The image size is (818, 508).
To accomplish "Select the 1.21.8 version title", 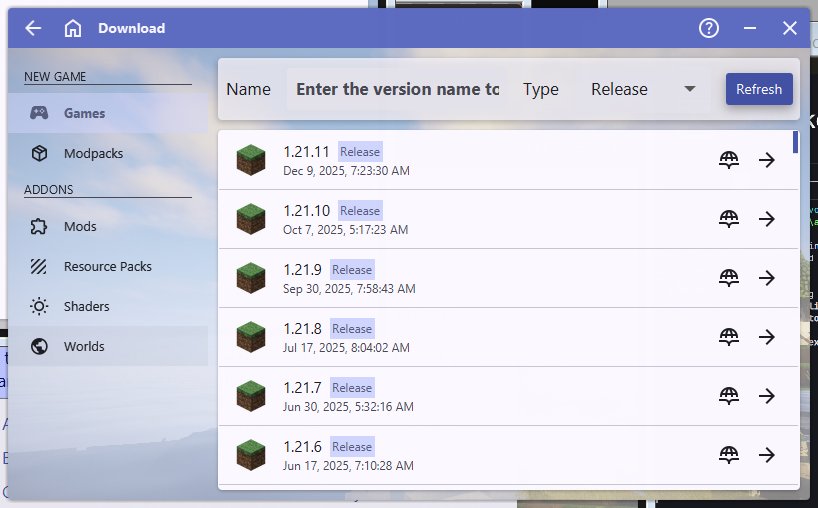I will tap(303, 329).
